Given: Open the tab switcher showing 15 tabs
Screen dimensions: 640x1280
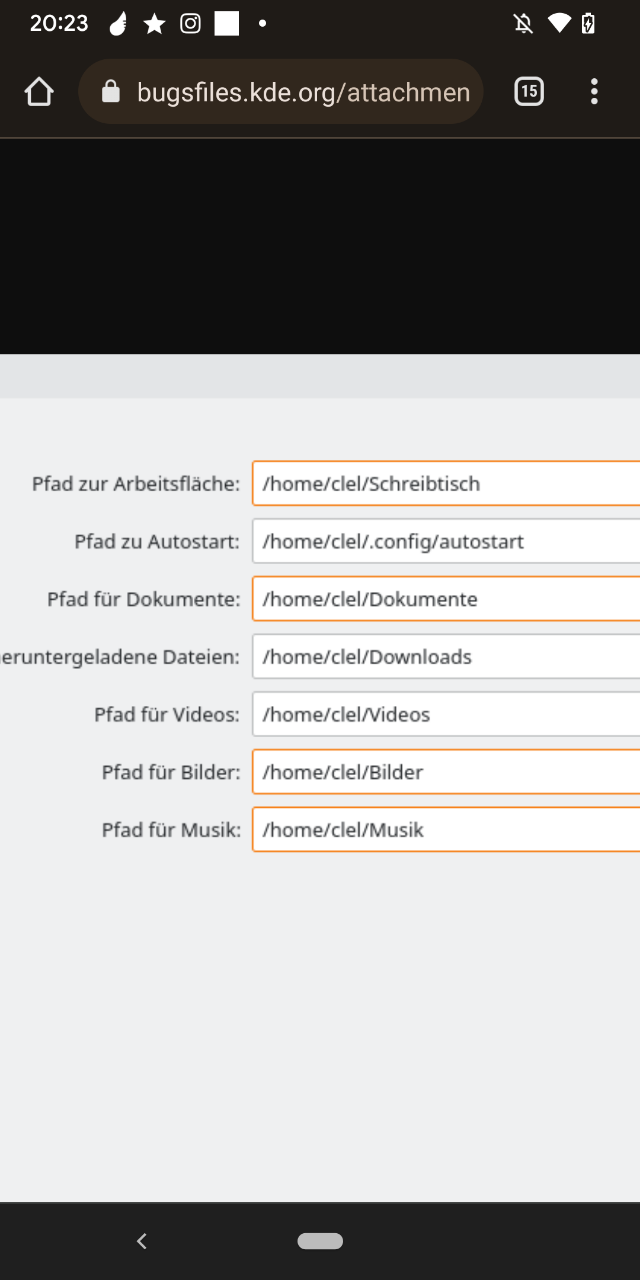Looking at the screenshot, I should pyautogui.click(x=529, y=92).
